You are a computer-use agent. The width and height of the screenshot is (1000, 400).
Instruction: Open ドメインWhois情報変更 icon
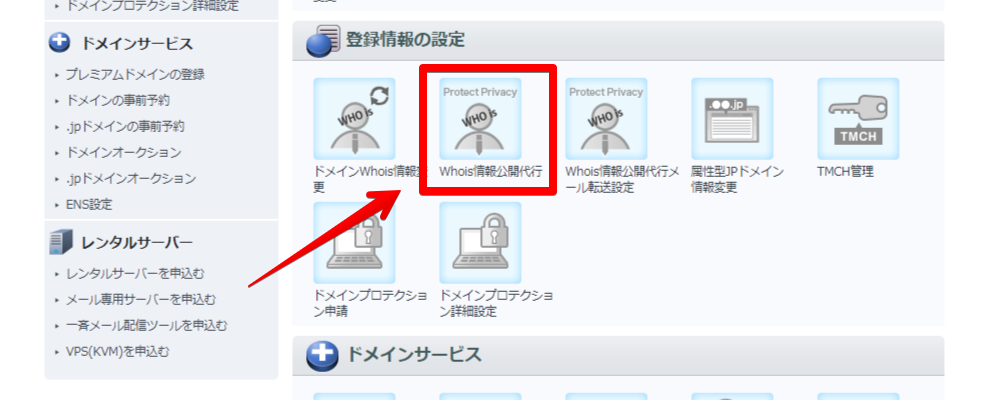coord(354,119)
